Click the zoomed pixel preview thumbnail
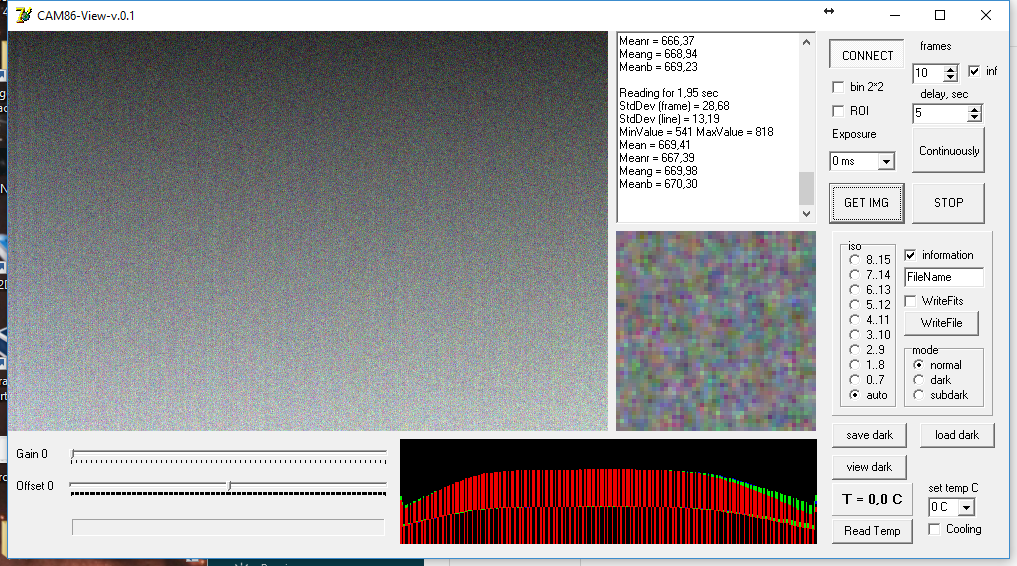The width and height of the screenshot is (1017, 566). (x=715, y=331)
